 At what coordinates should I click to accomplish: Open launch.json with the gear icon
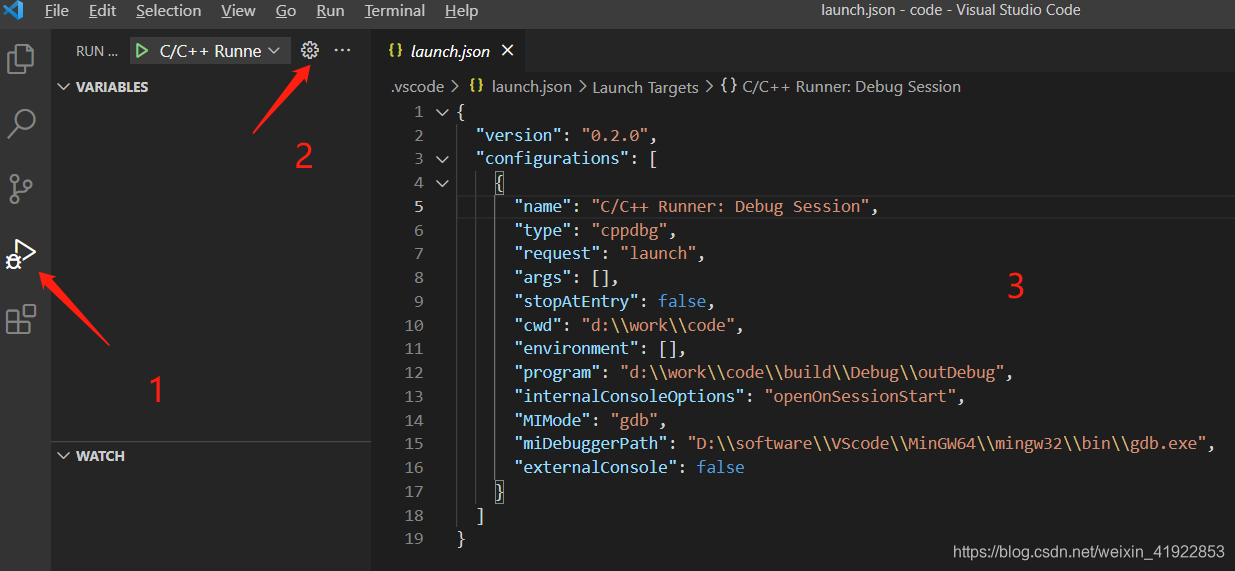tap(310, 50)
